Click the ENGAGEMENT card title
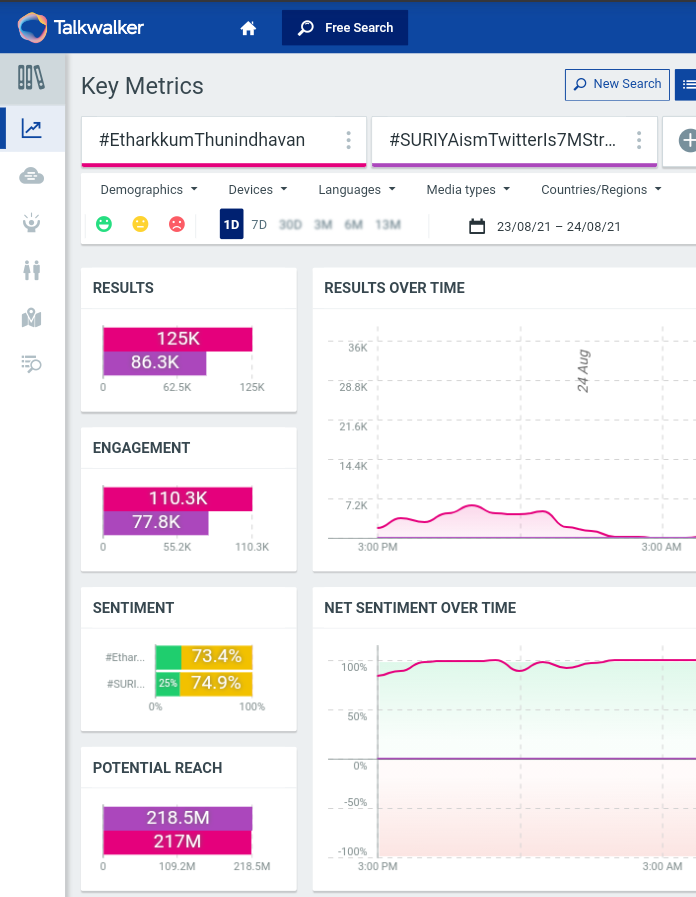The width and height of the screenshot is (696, 897). 141,448
